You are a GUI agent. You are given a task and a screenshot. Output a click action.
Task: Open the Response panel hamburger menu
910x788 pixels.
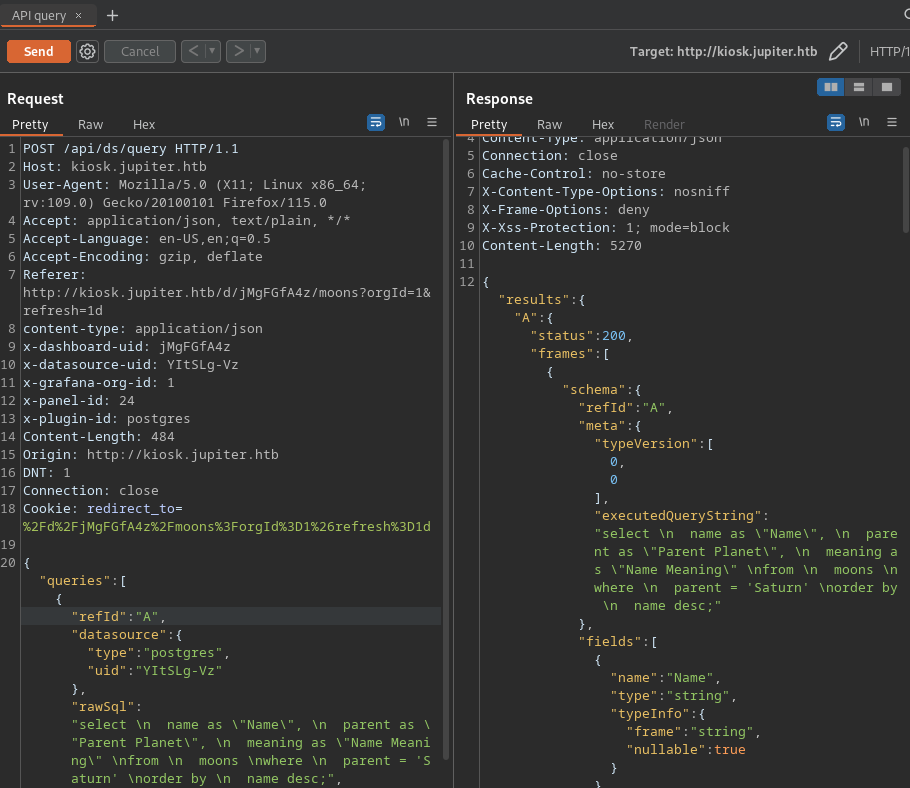coord(892,122)
